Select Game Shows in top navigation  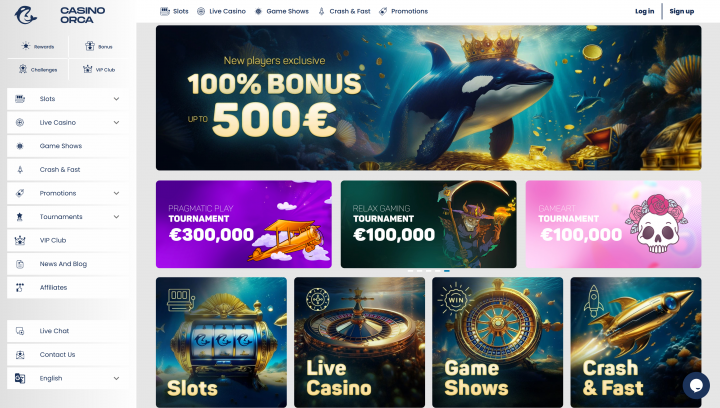point(282,11)
